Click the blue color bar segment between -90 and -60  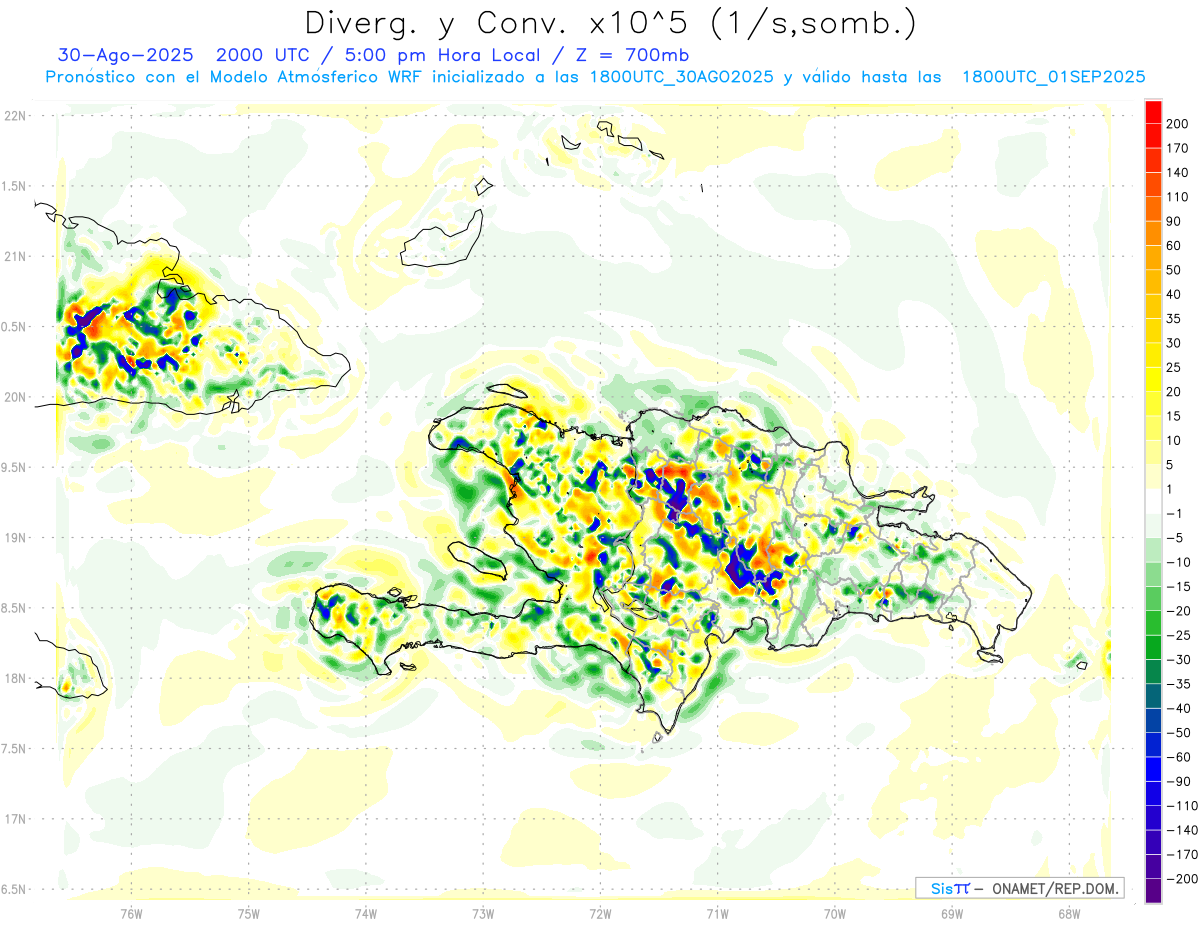coord(1153,770)
